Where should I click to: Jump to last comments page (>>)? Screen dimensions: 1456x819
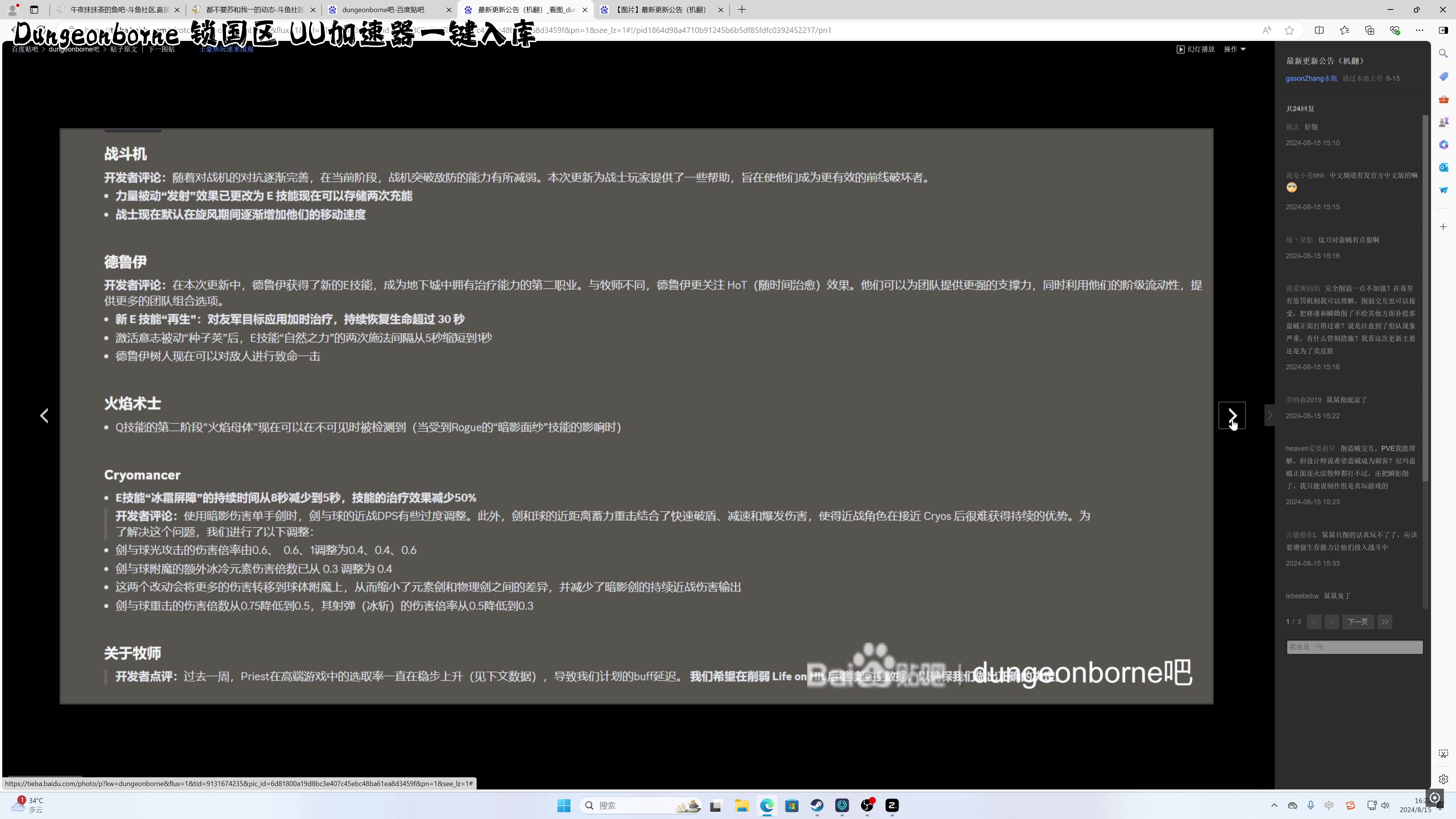1385,622
